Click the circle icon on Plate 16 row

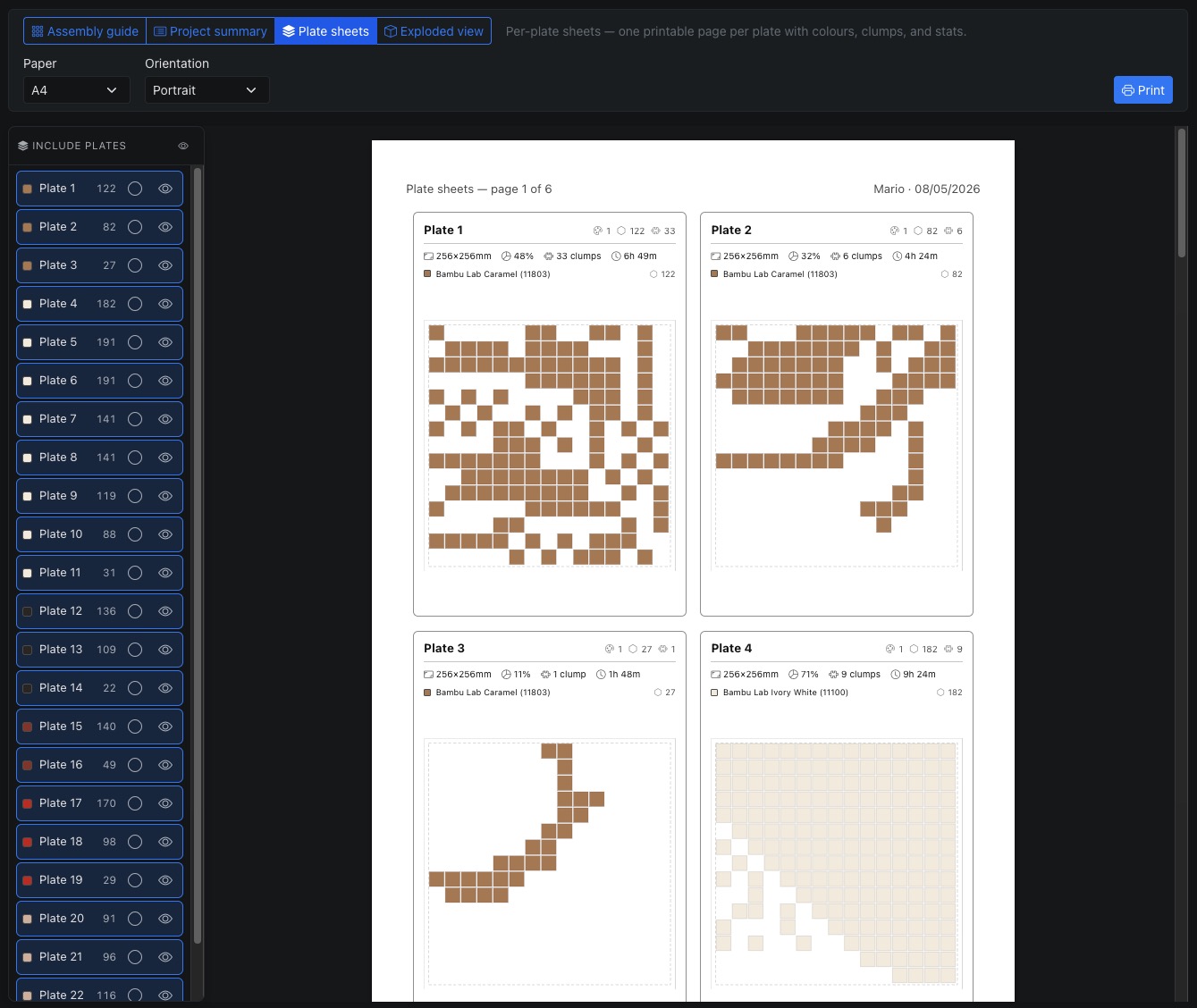[135, 765]
